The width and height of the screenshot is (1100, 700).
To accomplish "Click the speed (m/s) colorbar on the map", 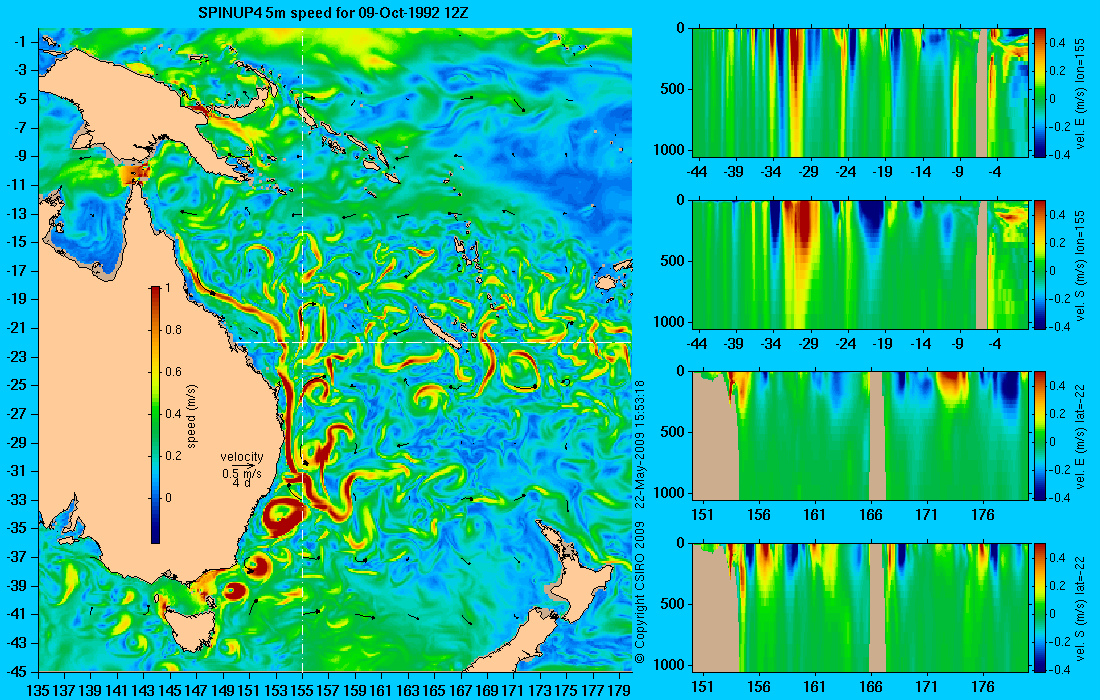I will coord(155,414).
